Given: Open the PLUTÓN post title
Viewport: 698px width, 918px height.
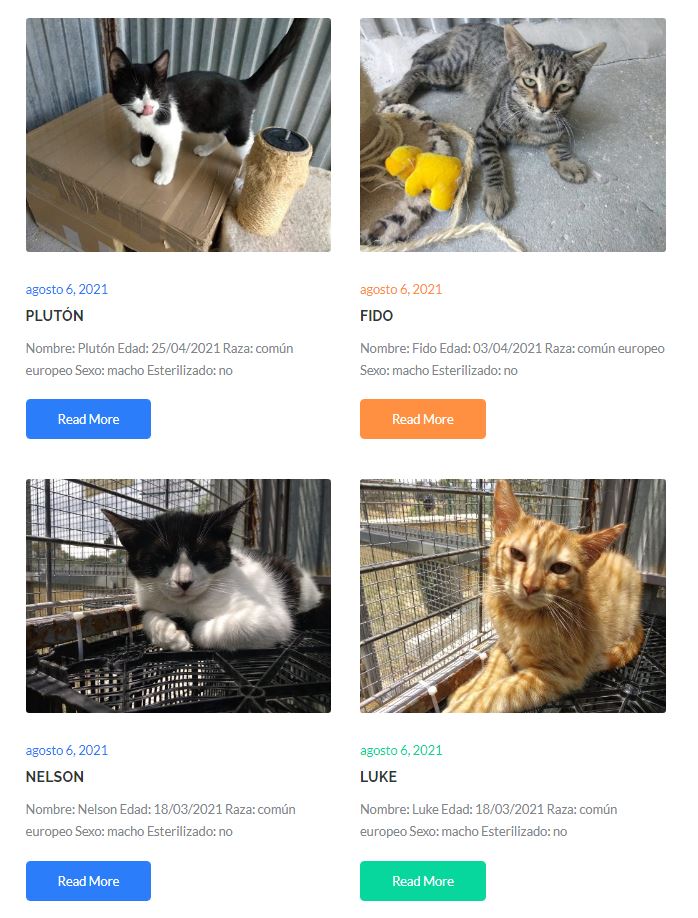Looking at the screenshot, I should (54, 316).
